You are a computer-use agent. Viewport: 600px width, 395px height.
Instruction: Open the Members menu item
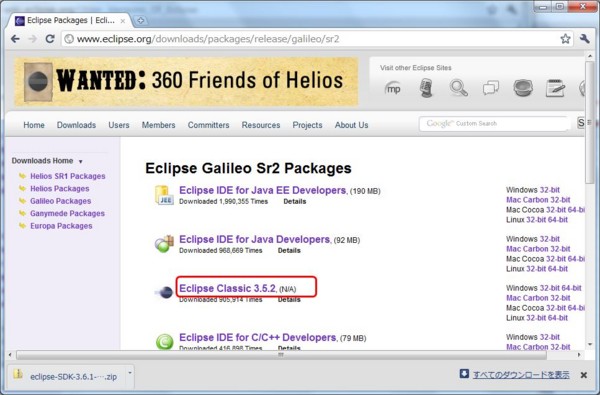[158, 125]
